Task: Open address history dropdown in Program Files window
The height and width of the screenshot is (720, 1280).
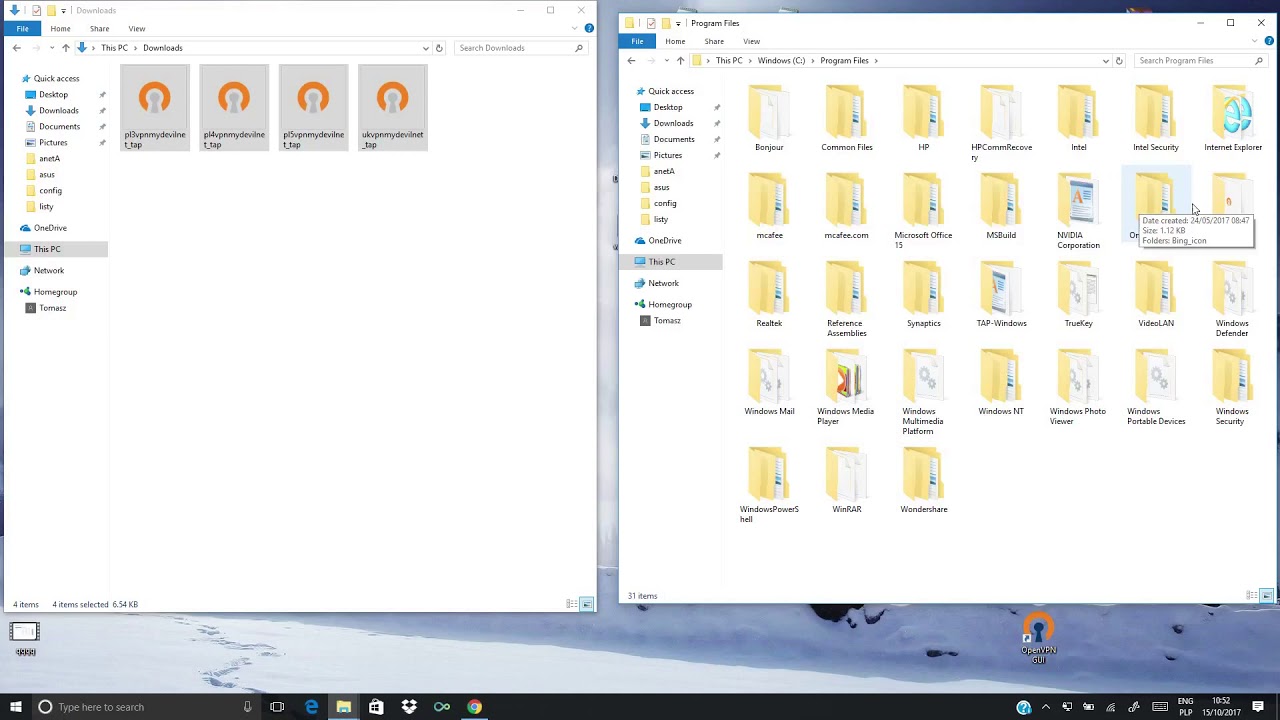Action: click(x=1105, y=61)
